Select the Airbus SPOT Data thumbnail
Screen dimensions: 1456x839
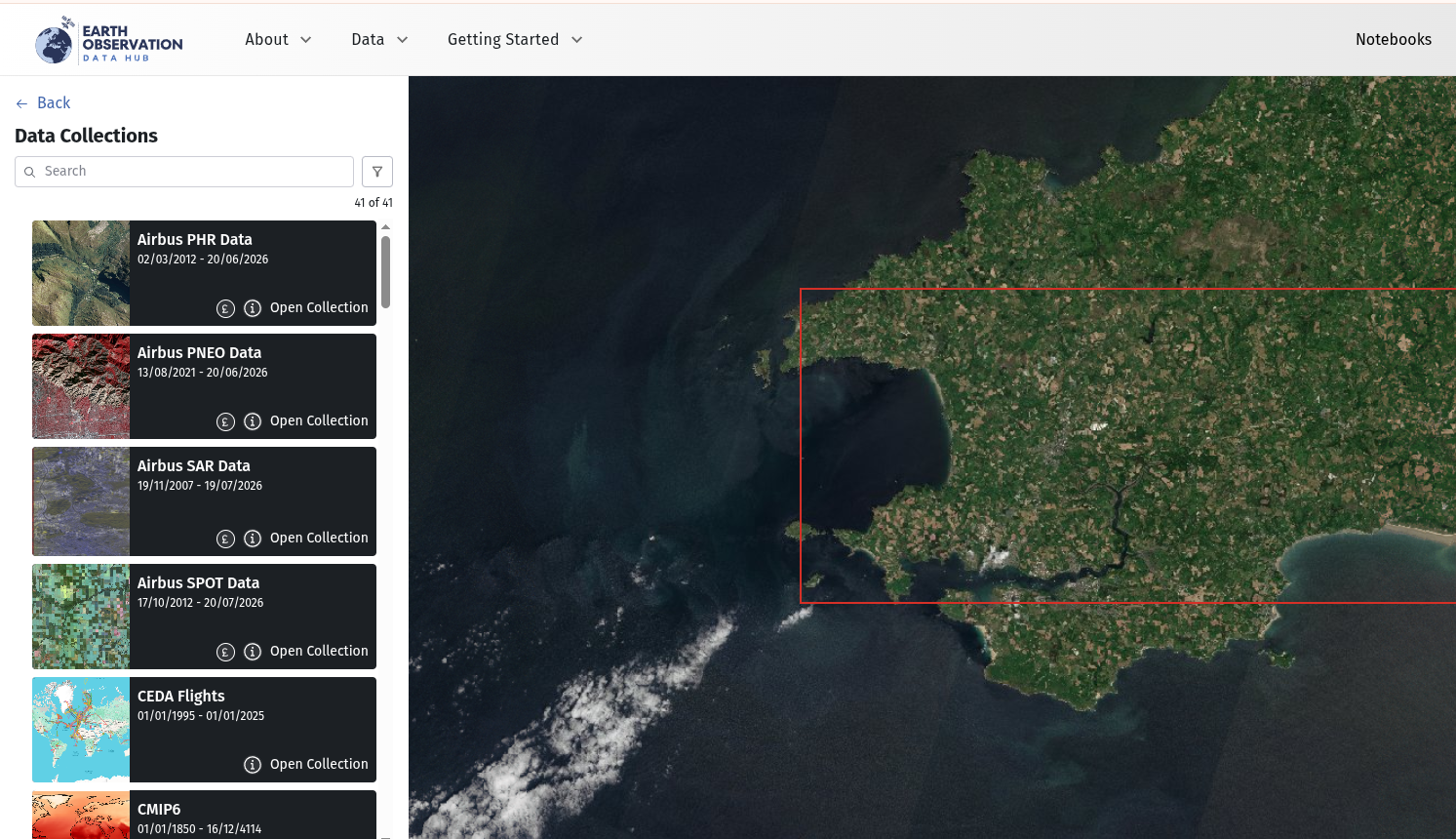coord(81,617)
